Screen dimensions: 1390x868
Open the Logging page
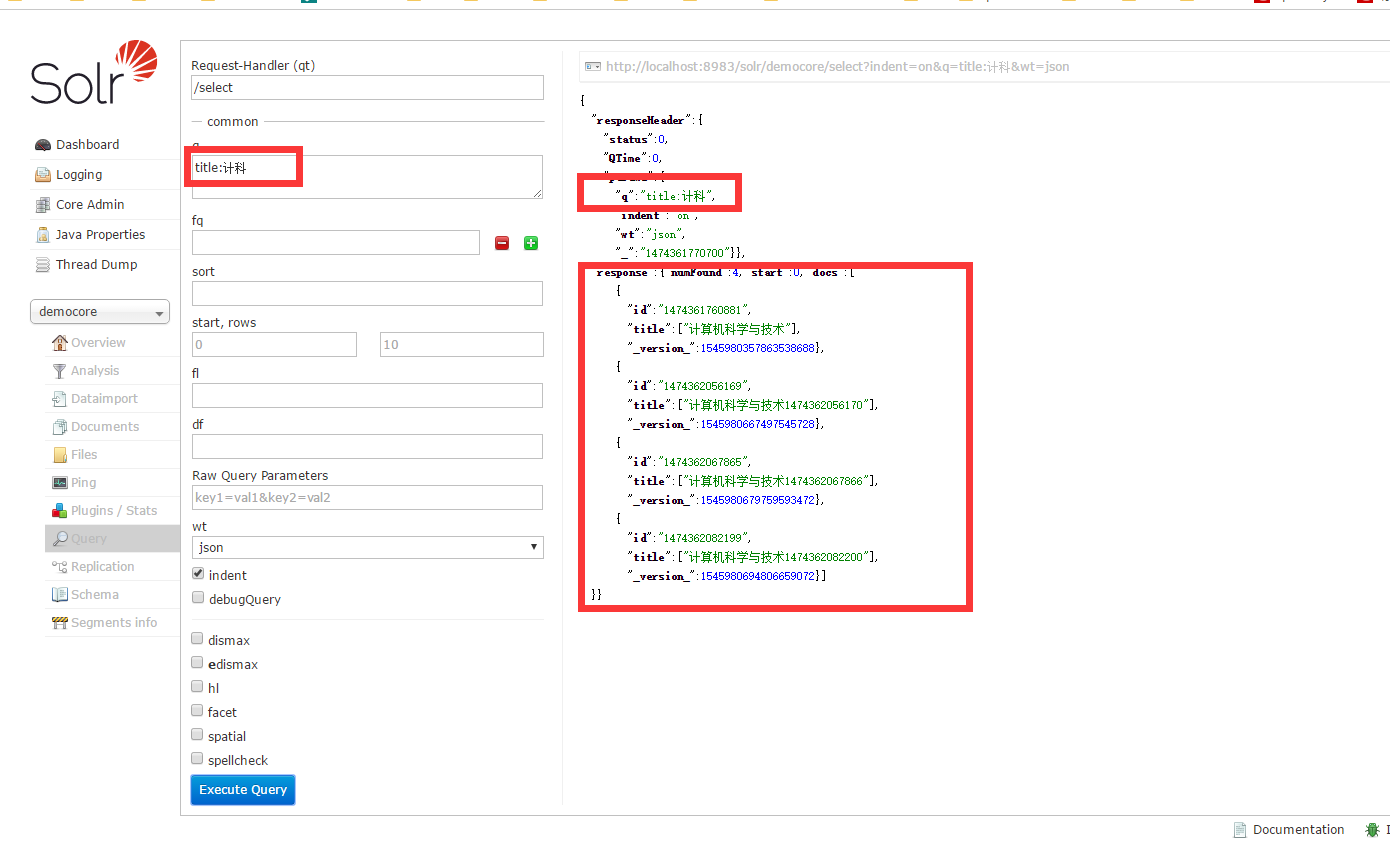click(79, 175)
